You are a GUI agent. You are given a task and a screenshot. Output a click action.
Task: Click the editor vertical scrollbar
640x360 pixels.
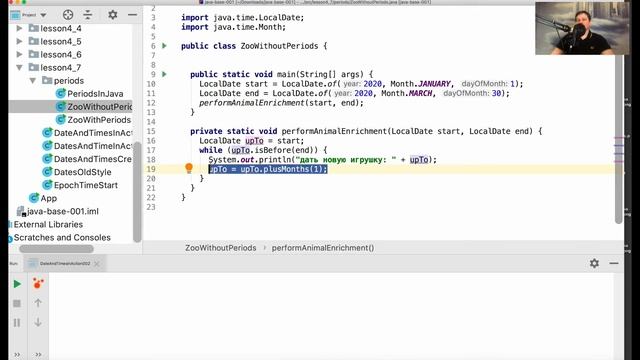click(619, 139)
